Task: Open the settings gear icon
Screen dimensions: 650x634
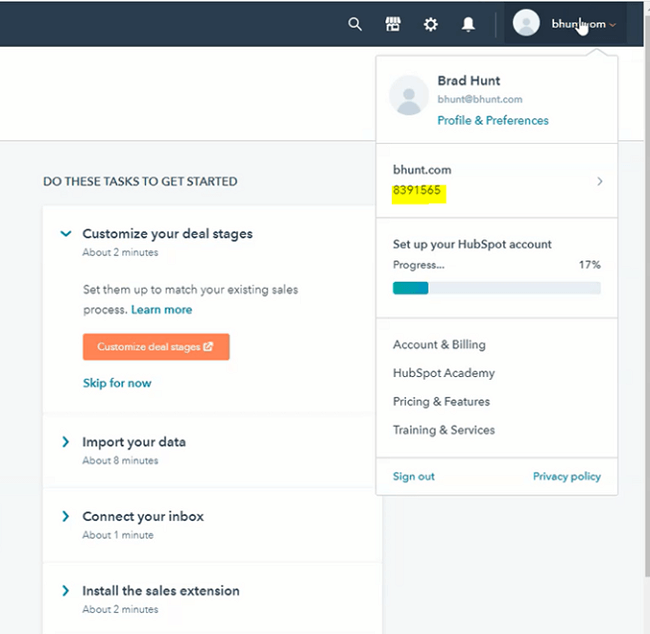Action: coord(430,24)
